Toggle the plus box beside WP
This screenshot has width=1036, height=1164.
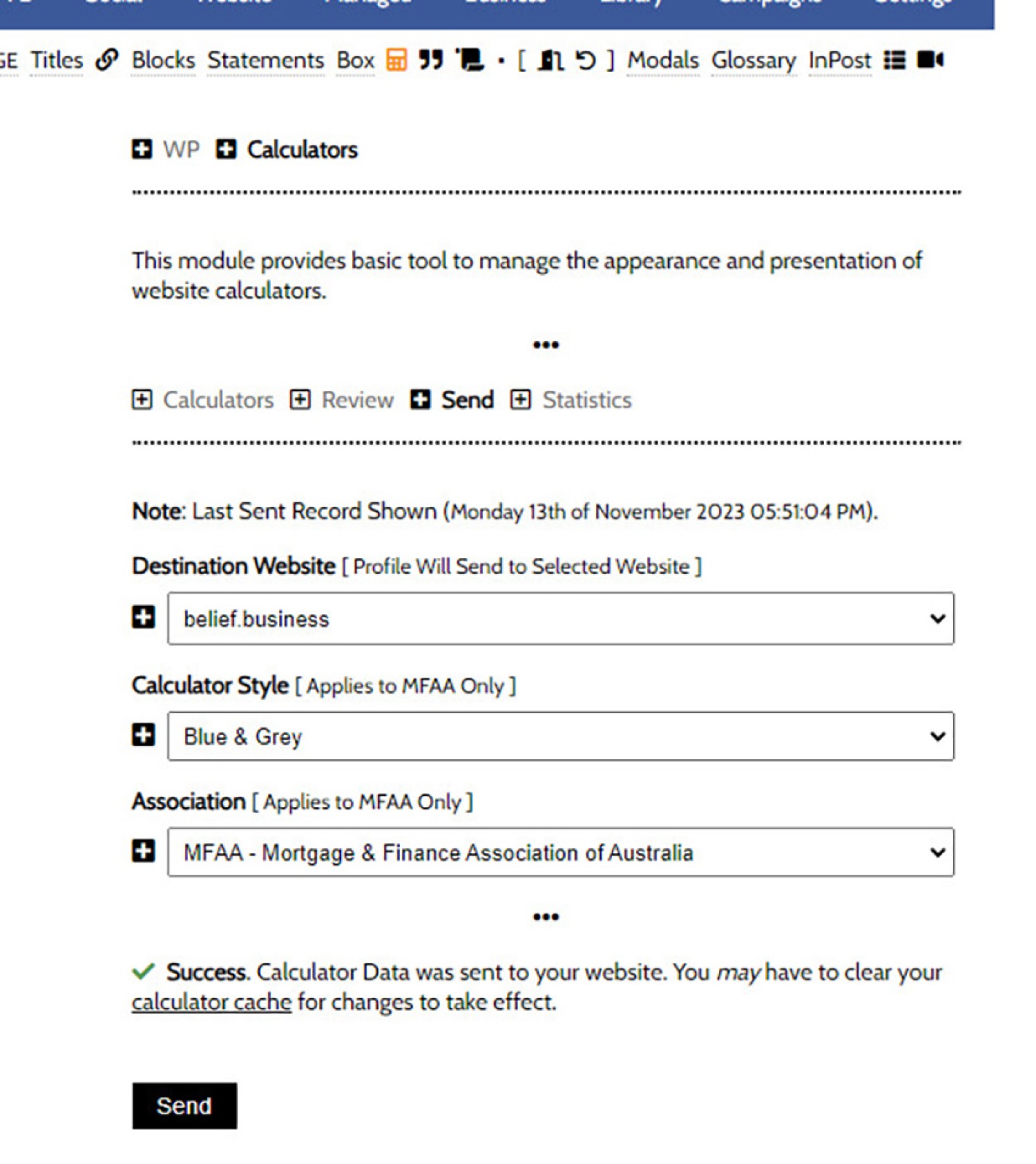pyautogui.click(x=142, y=149)
